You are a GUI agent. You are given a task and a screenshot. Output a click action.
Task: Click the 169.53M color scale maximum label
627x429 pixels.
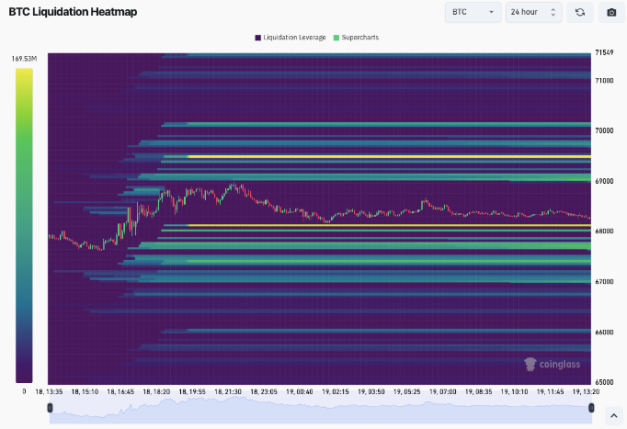click(x=24, y=59)
